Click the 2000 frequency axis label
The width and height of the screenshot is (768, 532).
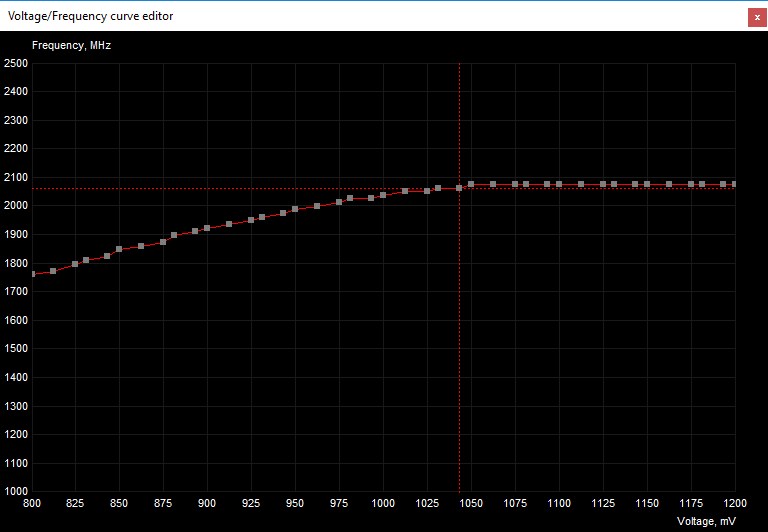(x=16, y=206)
